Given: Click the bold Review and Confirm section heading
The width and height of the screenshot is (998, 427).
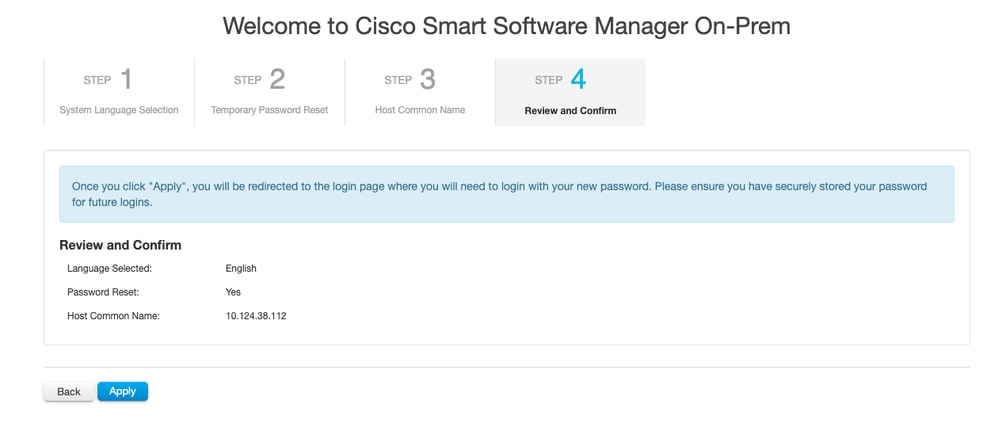Looking at the screenshot, I should coord(120,245).
